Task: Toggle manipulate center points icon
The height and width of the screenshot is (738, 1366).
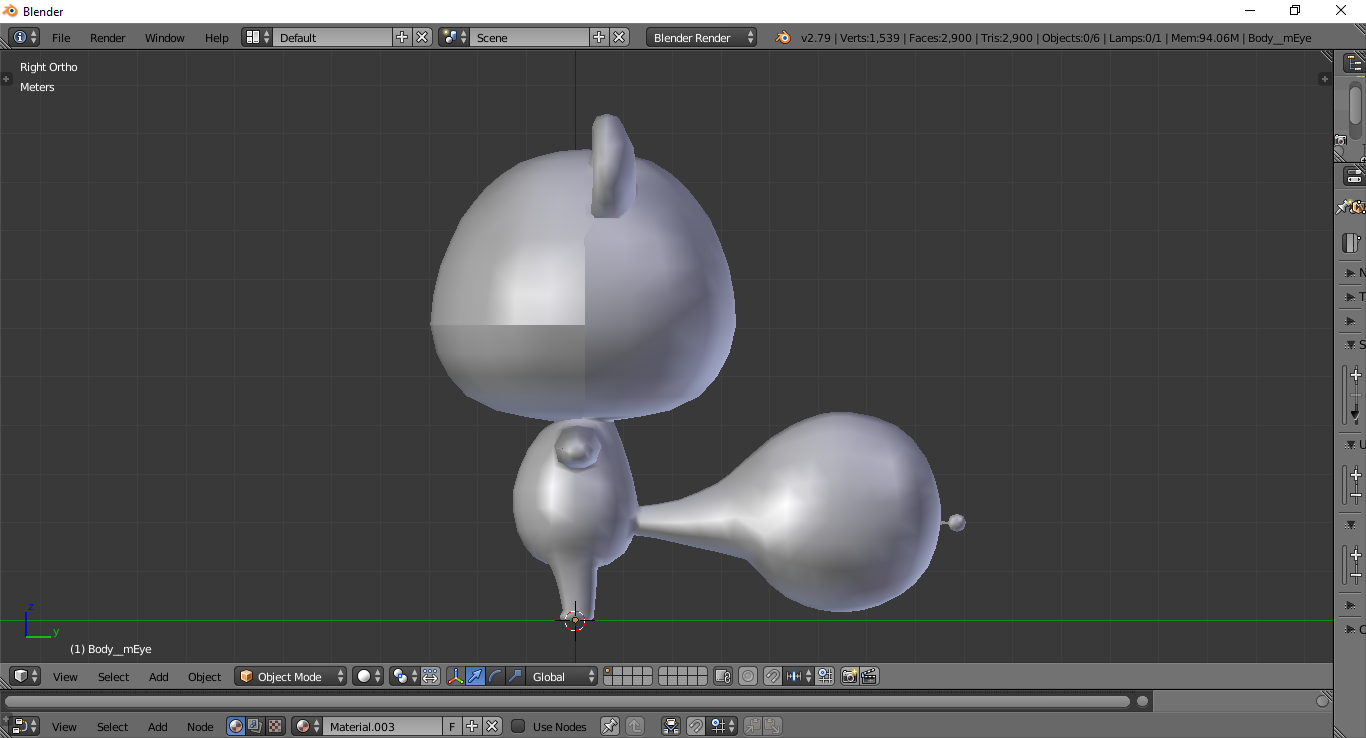Action: point(430,676)
